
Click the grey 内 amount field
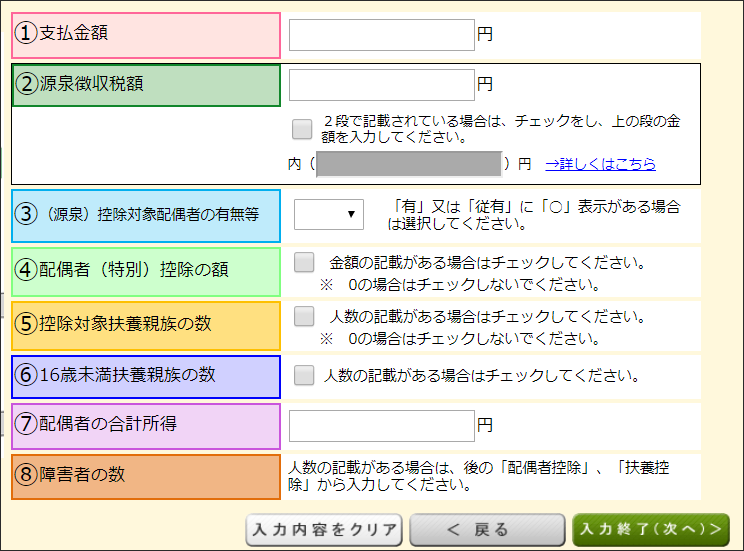[x=408, y=164]
